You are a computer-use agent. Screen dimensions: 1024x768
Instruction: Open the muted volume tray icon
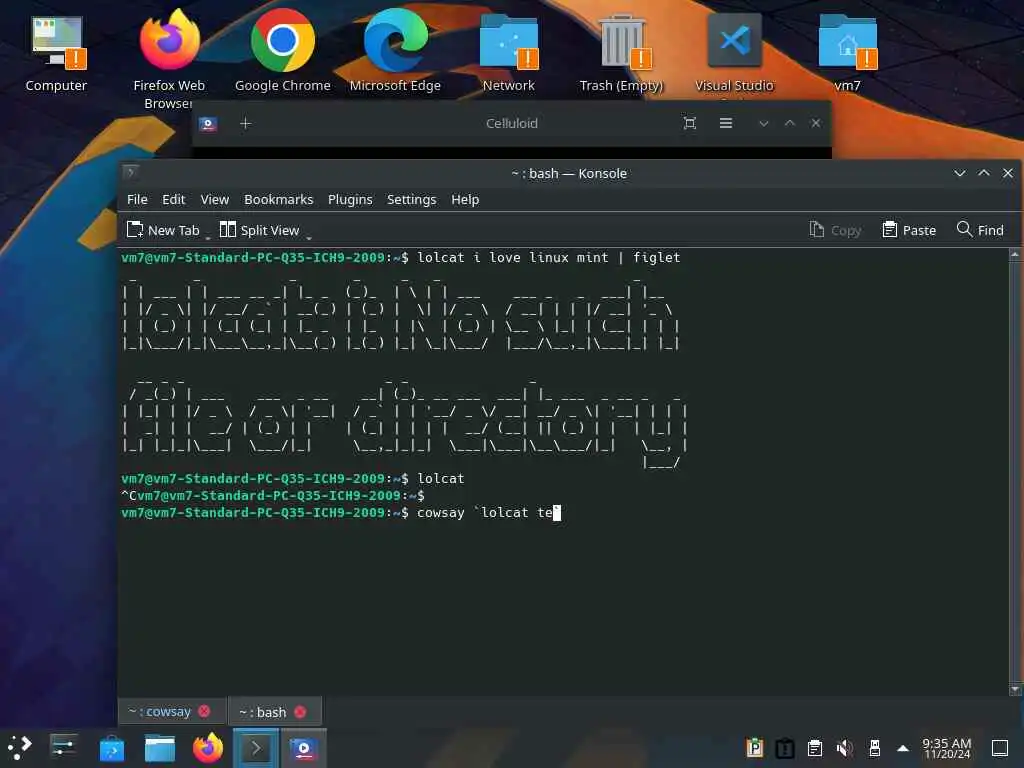point(844,748)
